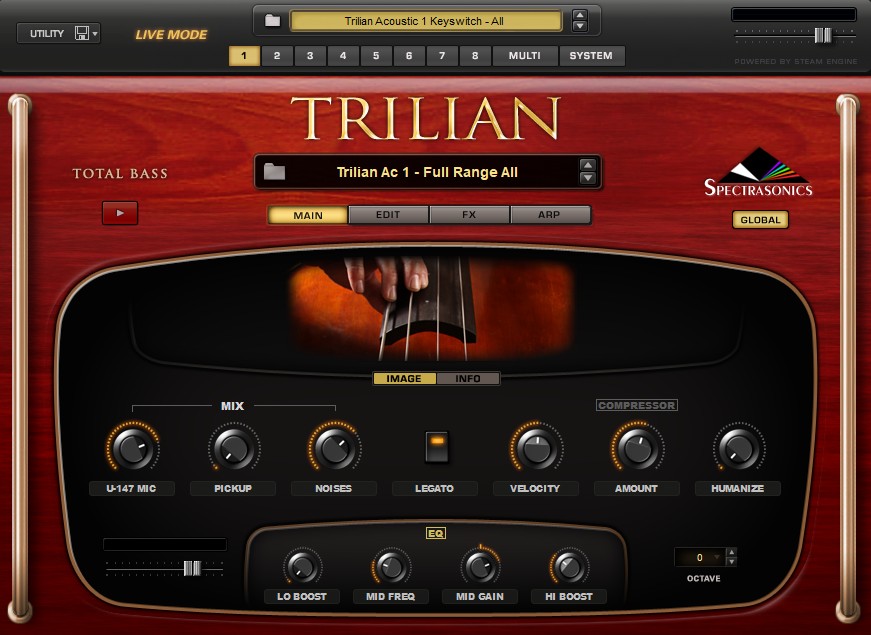Toggle Live Mode

click(171, 34)
